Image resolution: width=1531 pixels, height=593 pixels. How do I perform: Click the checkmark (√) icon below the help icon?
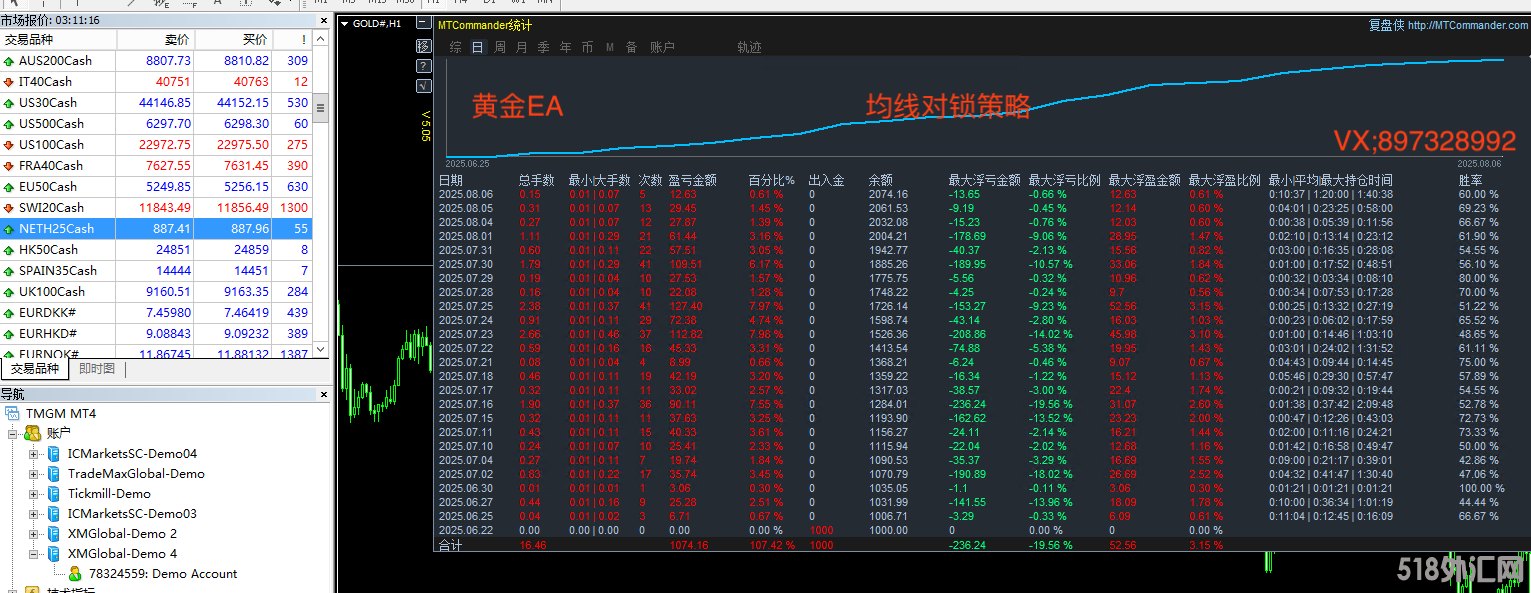(423, 86)
